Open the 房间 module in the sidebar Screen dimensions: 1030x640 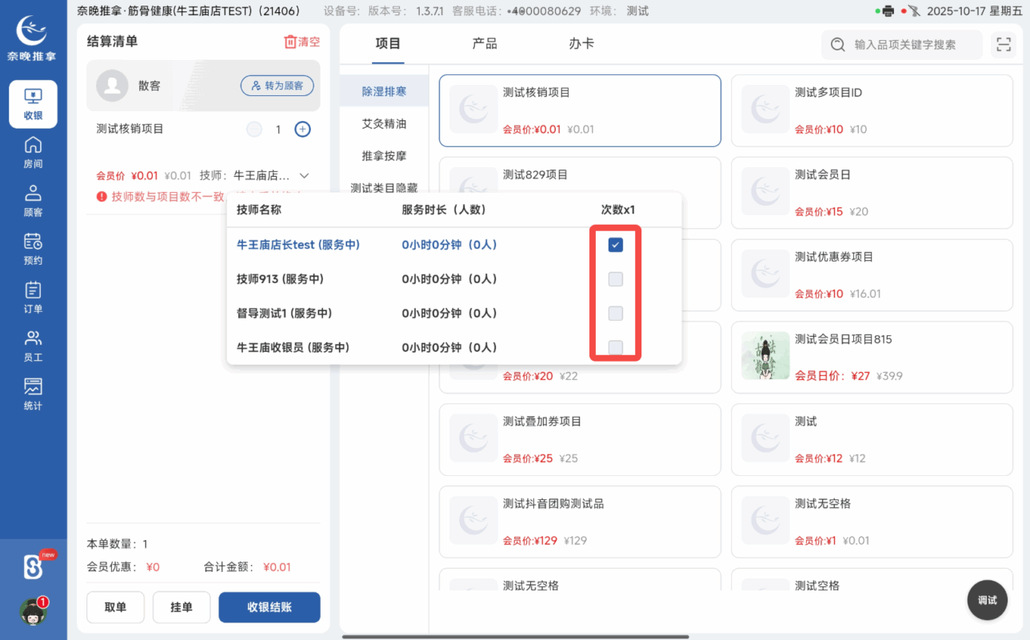[x=32, y=150]
